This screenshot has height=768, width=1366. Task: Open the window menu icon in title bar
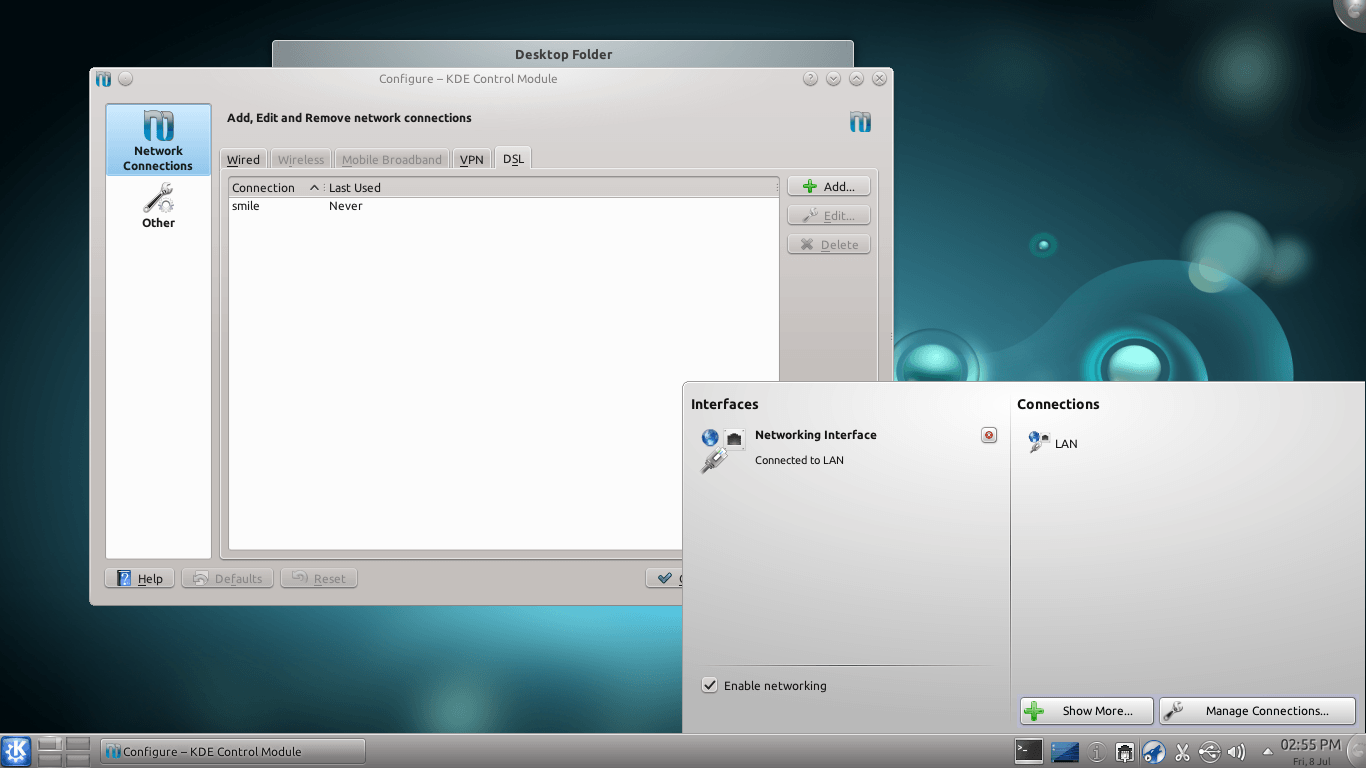click(104, 79)
